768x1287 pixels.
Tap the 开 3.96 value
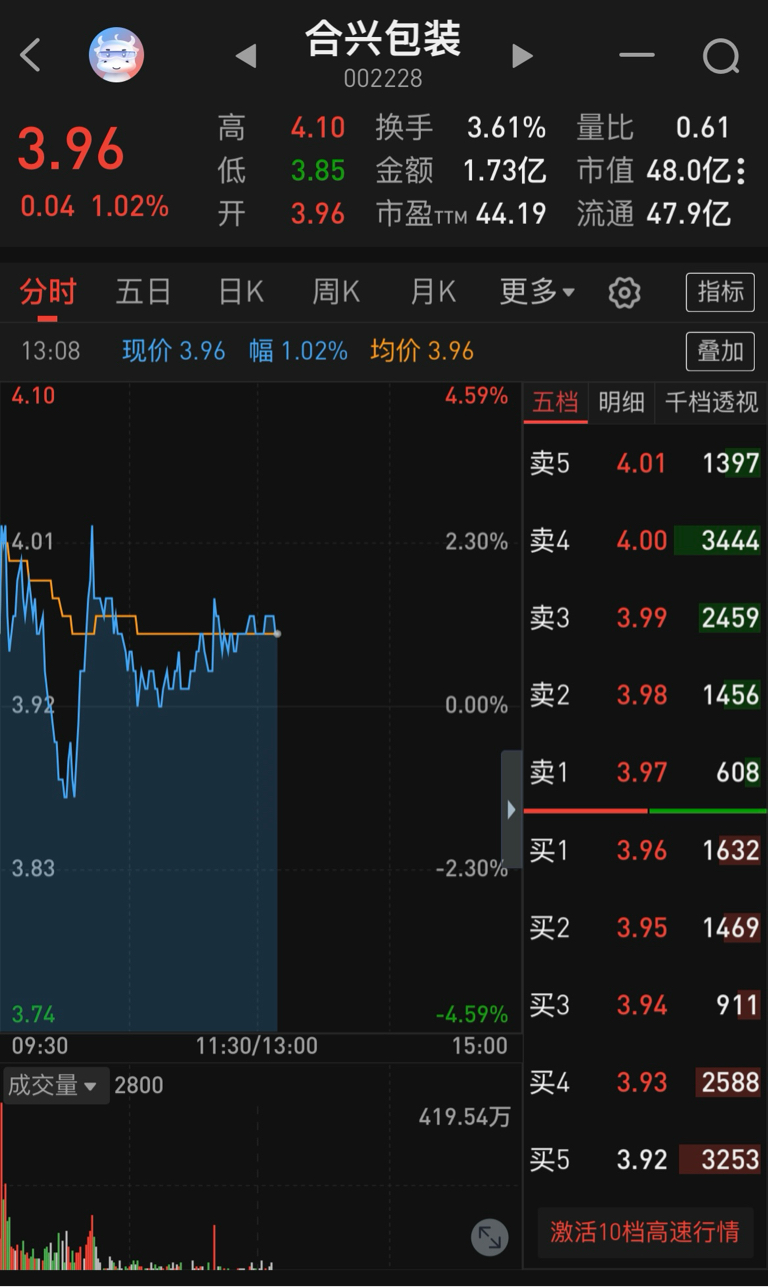(318, 213)
